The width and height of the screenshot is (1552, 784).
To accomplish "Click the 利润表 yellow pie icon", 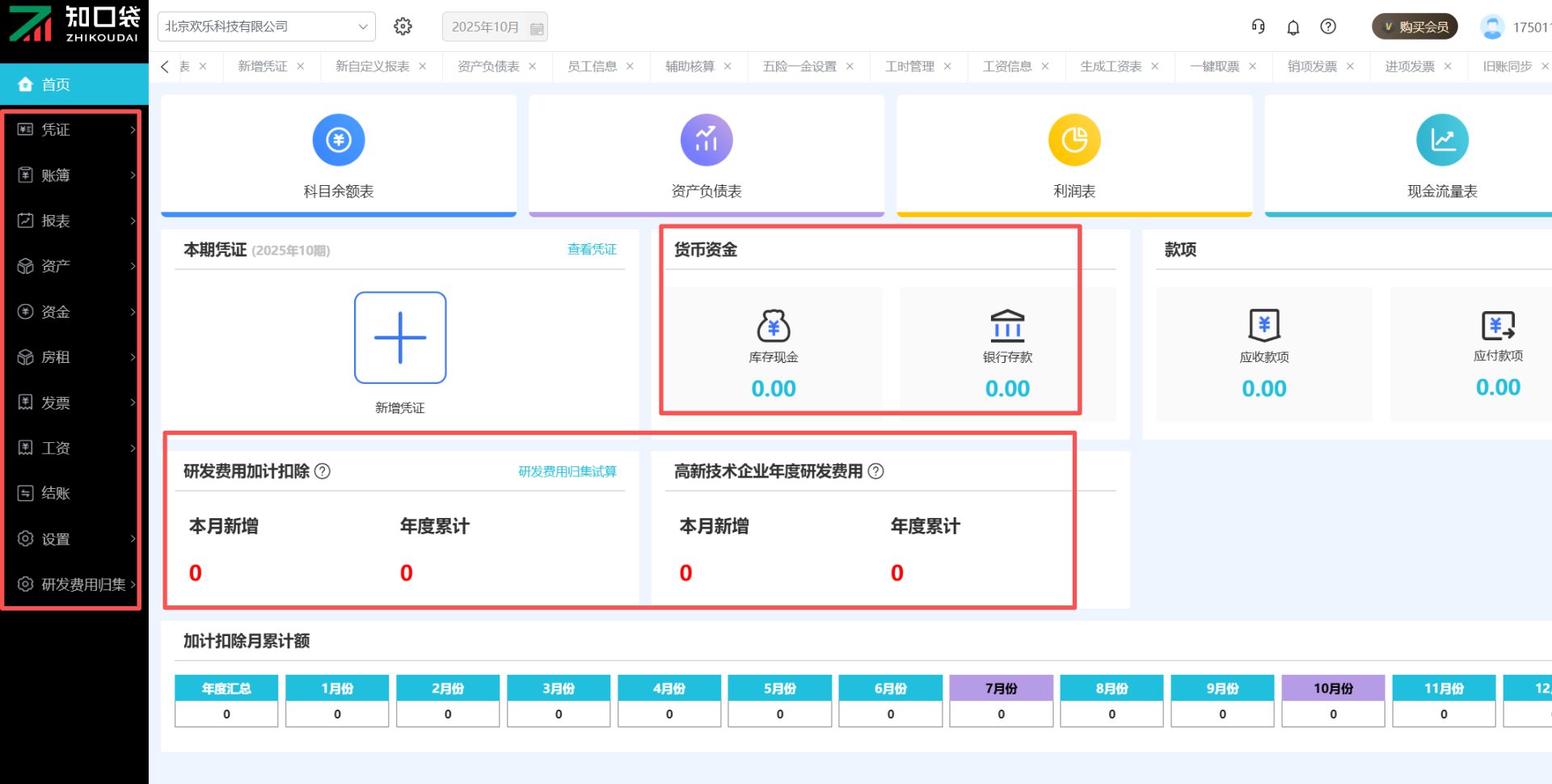I will pos(1074,140).
